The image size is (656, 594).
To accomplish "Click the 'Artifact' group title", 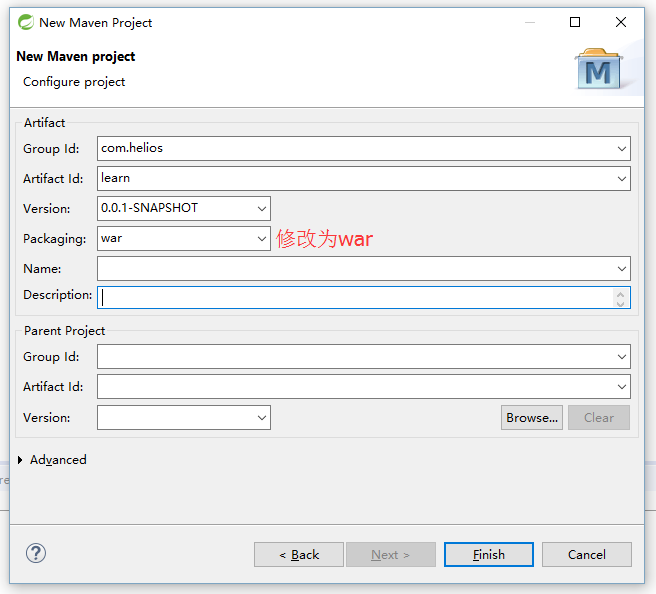I will tap(44, 123).
